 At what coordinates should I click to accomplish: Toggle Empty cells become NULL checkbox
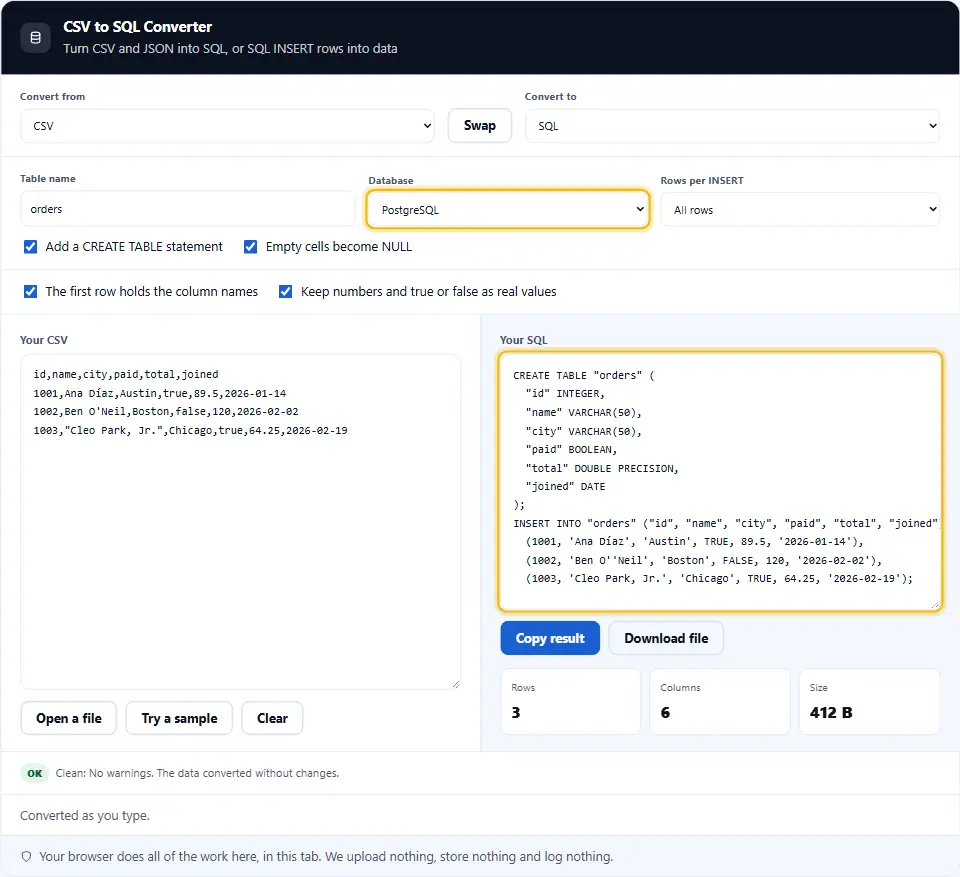click(x=250, y=247)
